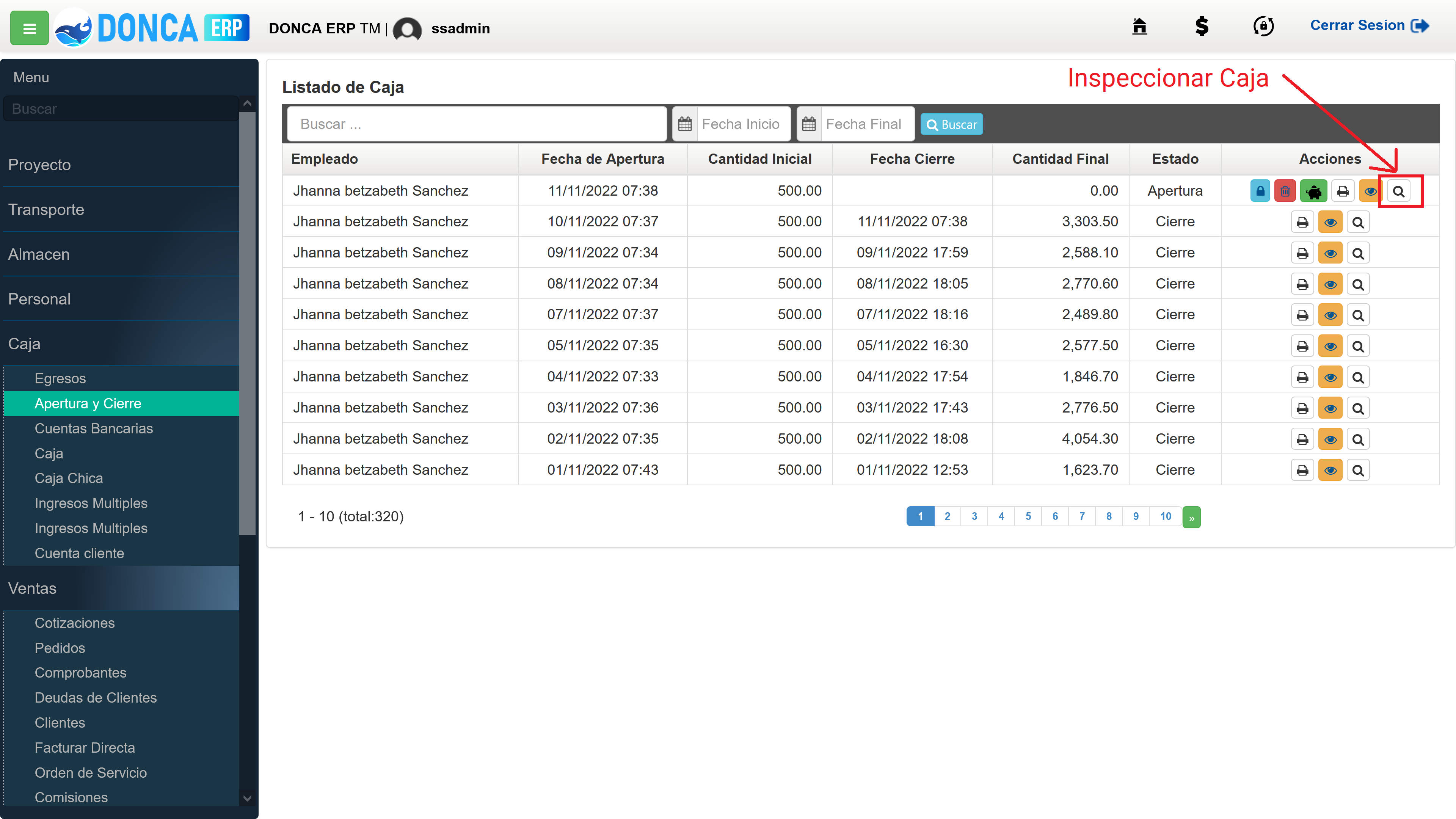The height and width of the screenshot is (819, 1456).
Task: Click Cerrar Sesion link
Action: (x=1369, y=26)
